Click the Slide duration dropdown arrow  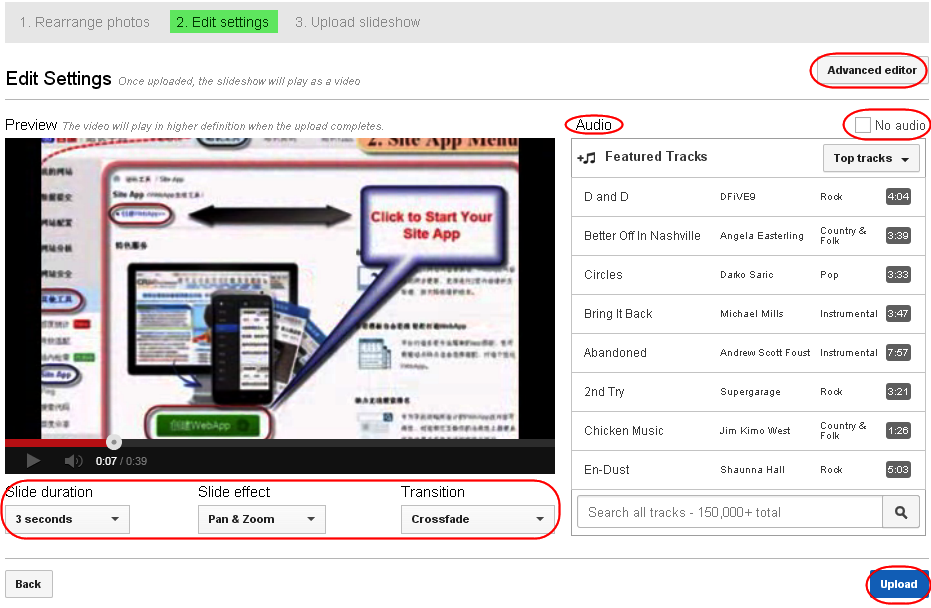tap(116, 519)
